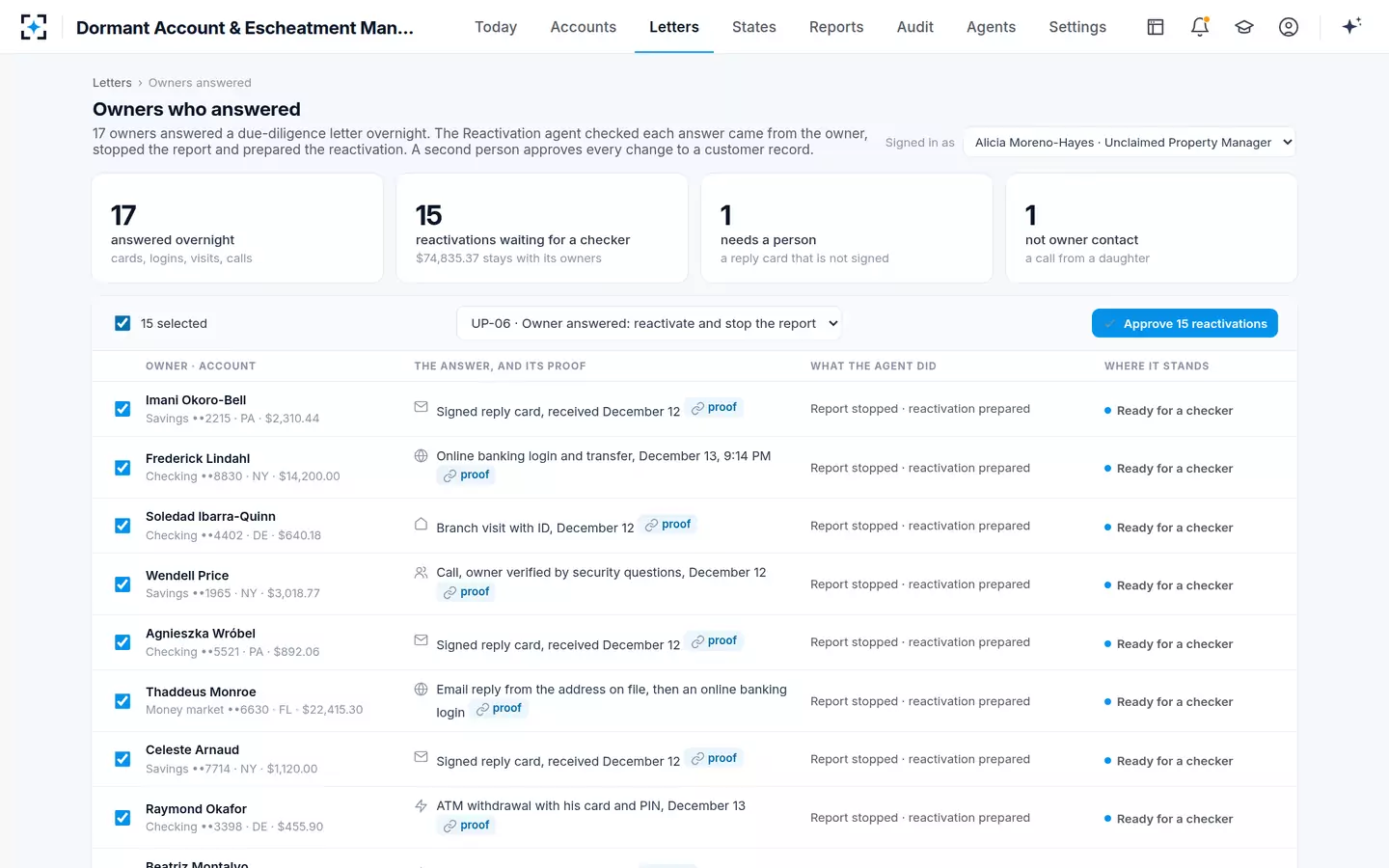Open the user account profile icon

coord(1289,27)
